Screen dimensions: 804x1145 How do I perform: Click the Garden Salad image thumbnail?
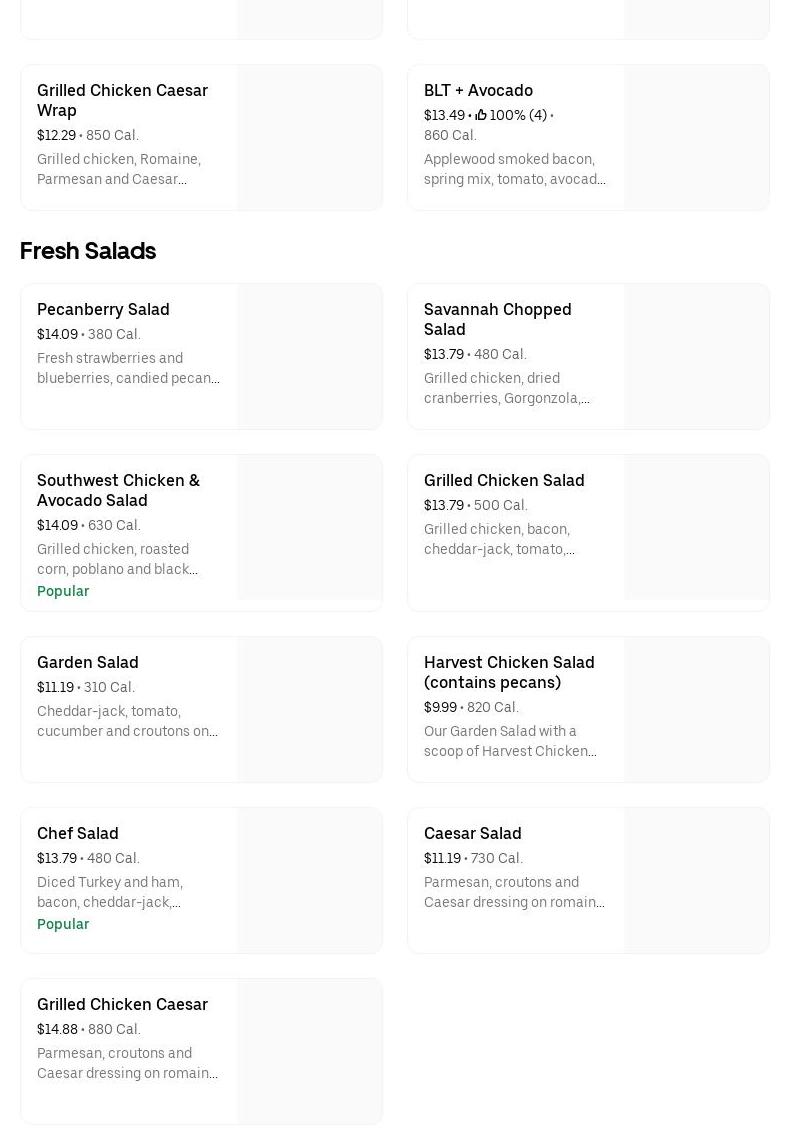(x=310, y=710)
